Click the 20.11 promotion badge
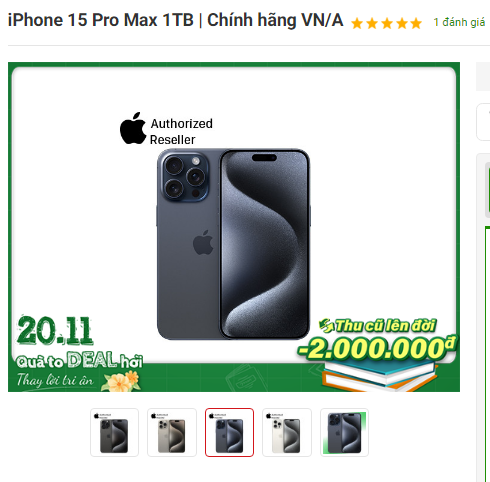490x482 pixels. 54,331
